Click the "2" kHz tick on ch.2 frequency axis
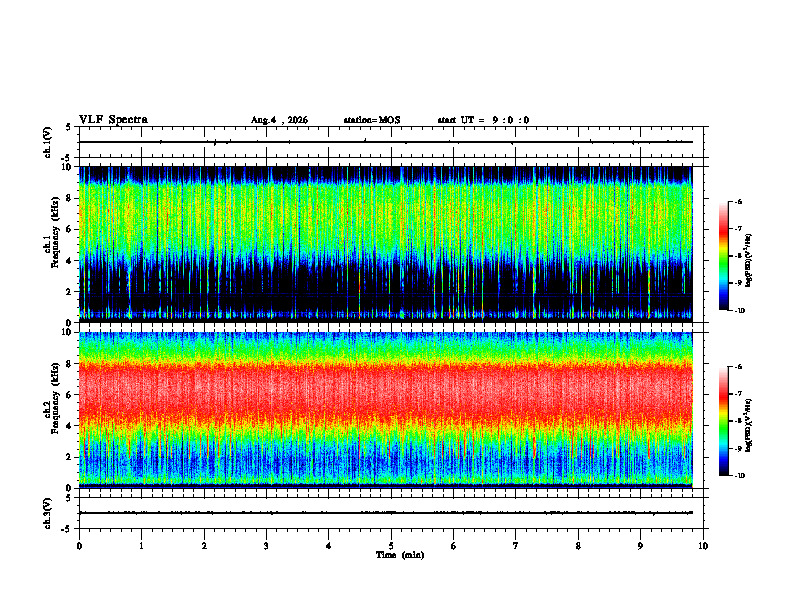792x612 pixels. click(70, 457)
